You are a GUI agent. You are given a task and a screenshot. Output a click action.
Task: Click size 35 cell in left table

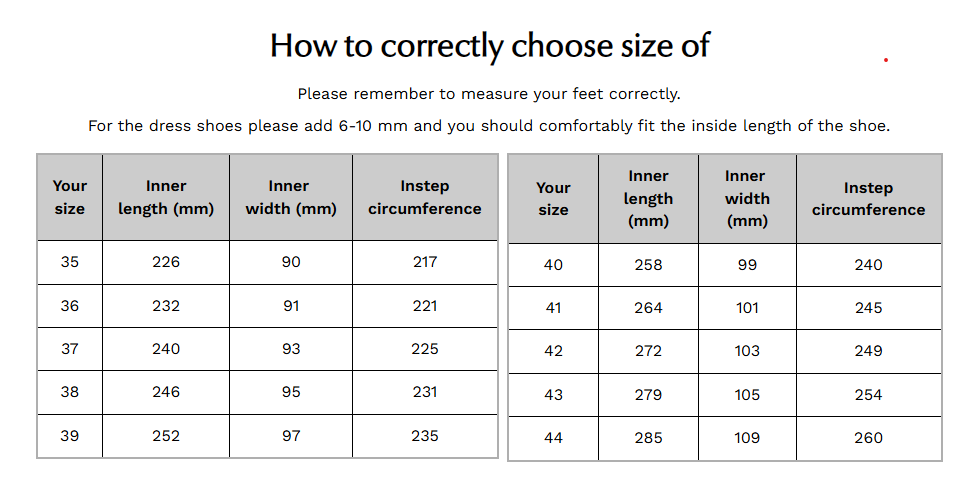pos(69,262)
